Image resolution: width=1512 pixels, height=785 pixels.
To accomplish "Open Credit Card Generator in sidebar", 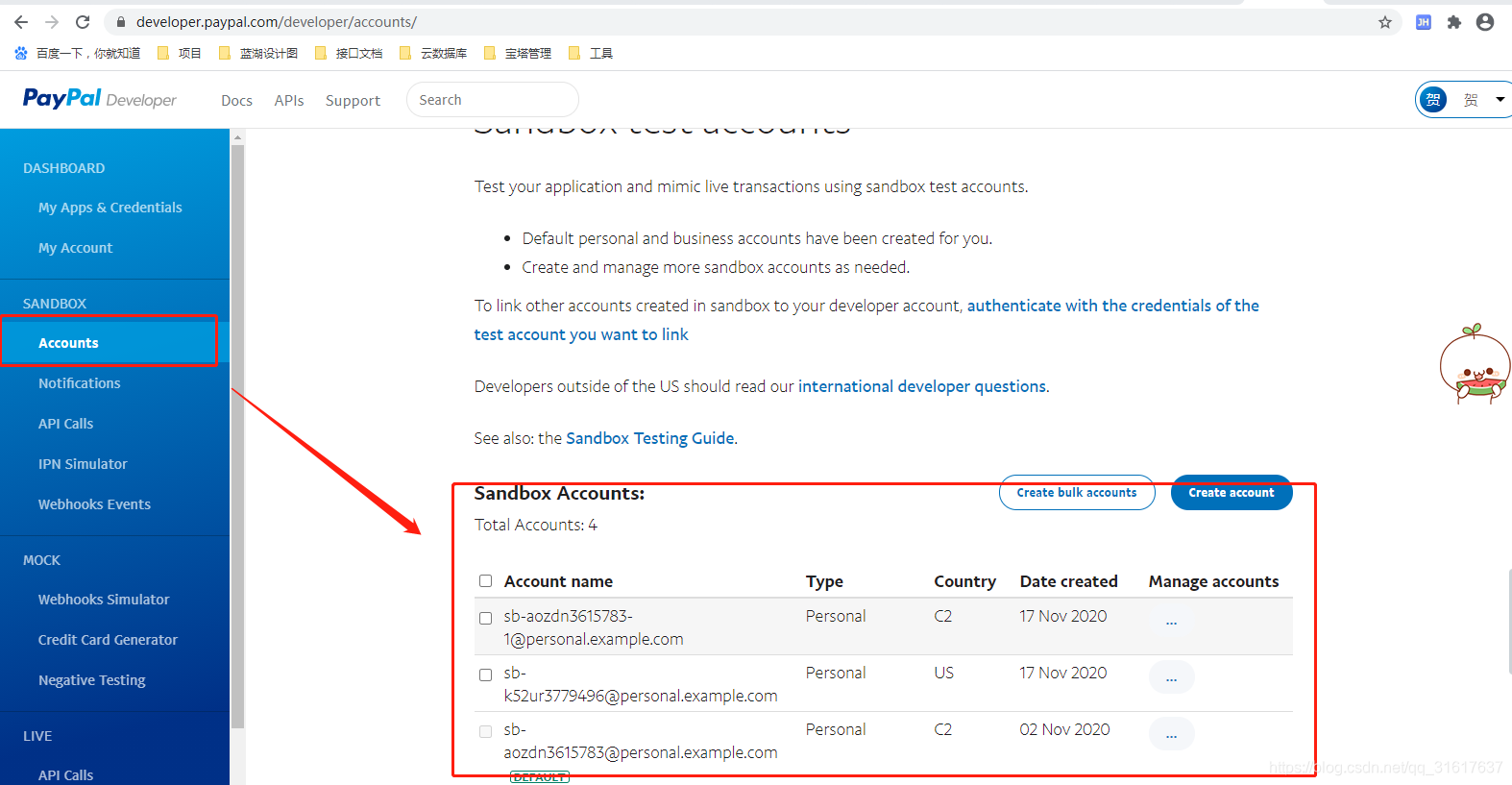I will pos(108,640).
